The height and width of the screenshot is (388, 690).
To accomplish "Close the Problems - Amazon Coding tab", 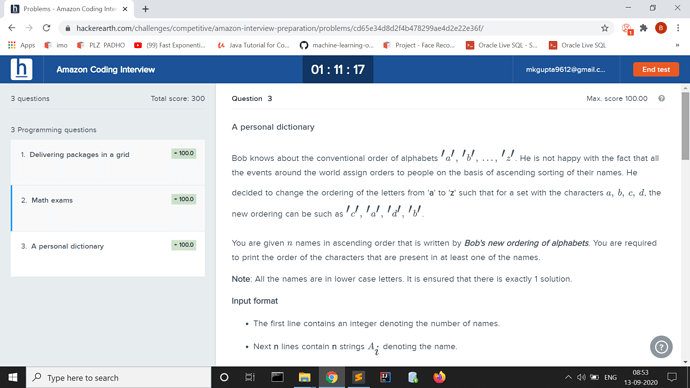I will (125, 9).
